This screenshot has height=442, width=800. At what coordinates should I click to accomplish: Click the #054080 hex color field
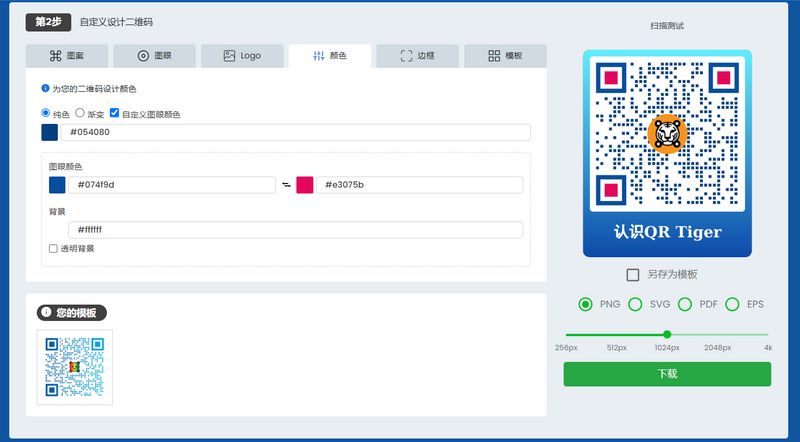[295, 132]
